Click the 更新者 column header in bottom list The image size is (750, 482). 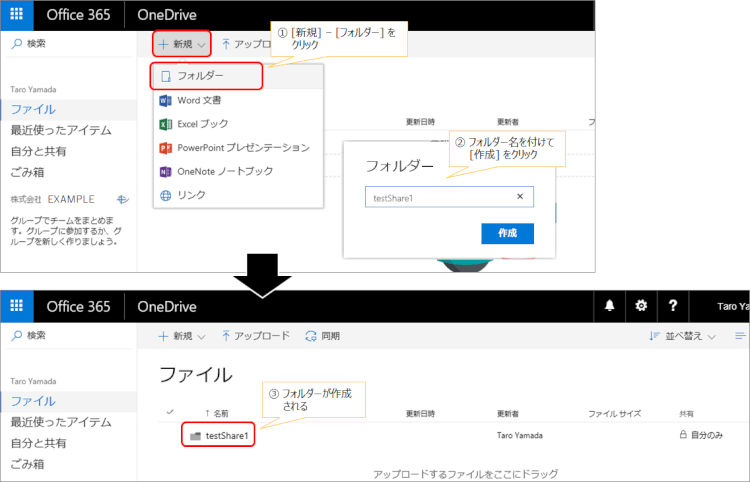pos(507,414)
